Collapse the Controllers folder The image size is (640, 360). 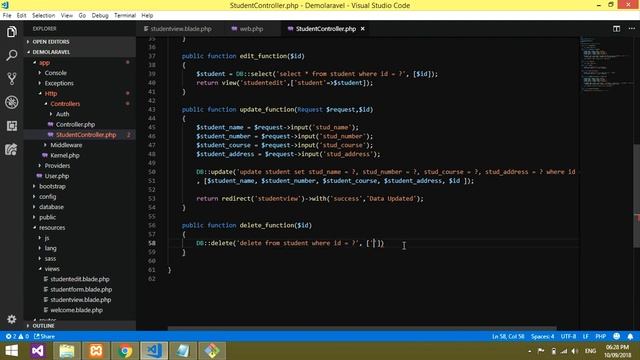pyautogui.click(x=79, y=104)
